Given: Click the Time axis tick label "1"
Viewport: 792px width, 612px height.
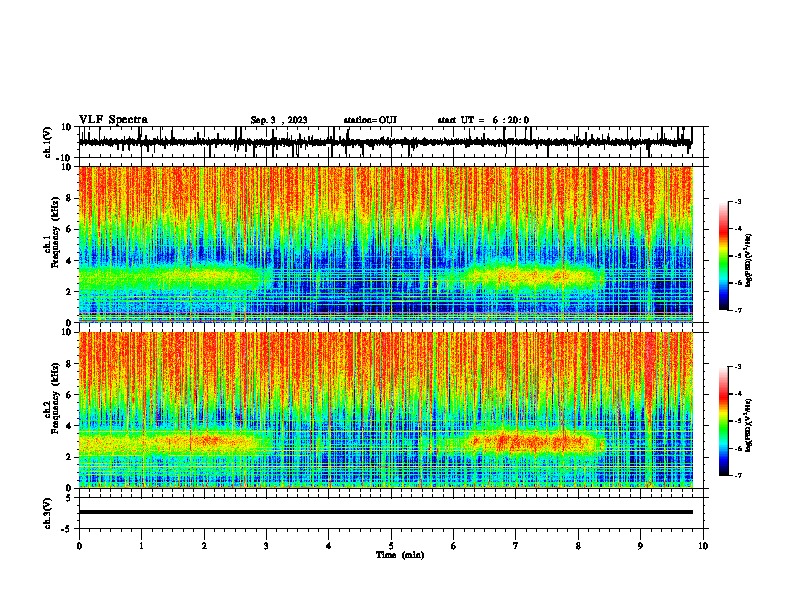Looking at the screenshot, I should point(141,546).
